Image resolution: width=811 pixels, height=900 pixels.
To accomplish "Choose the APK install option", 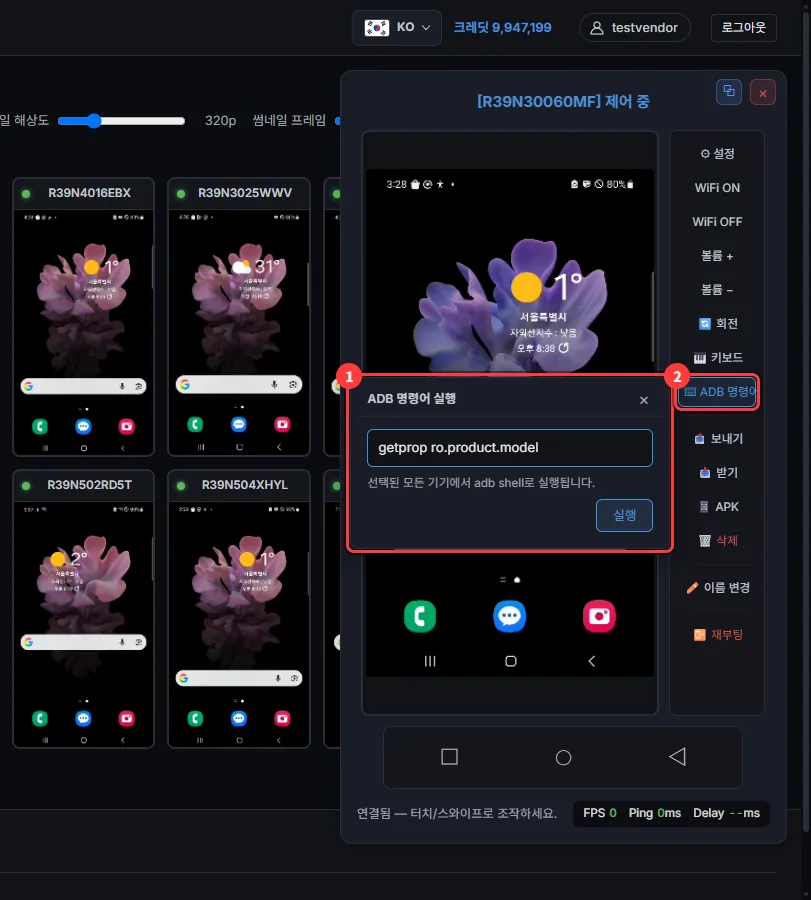I will (x=717, y=507).
